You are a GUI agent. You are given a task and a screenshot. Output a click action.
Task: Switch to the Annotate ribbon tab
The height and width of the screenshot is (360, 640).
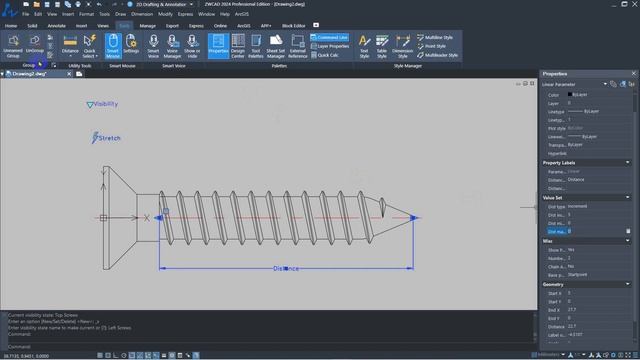(56, 26)
